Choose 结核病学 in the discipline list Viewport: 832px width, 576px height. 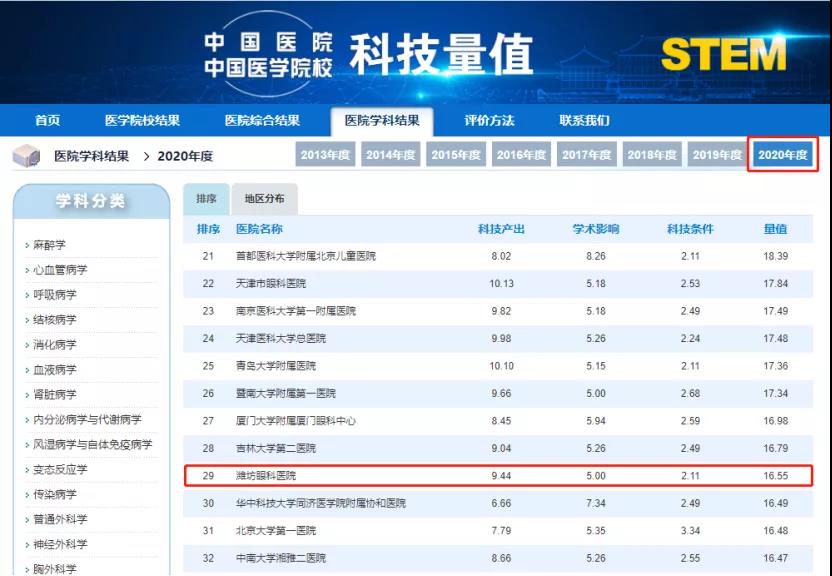[55, 320]
